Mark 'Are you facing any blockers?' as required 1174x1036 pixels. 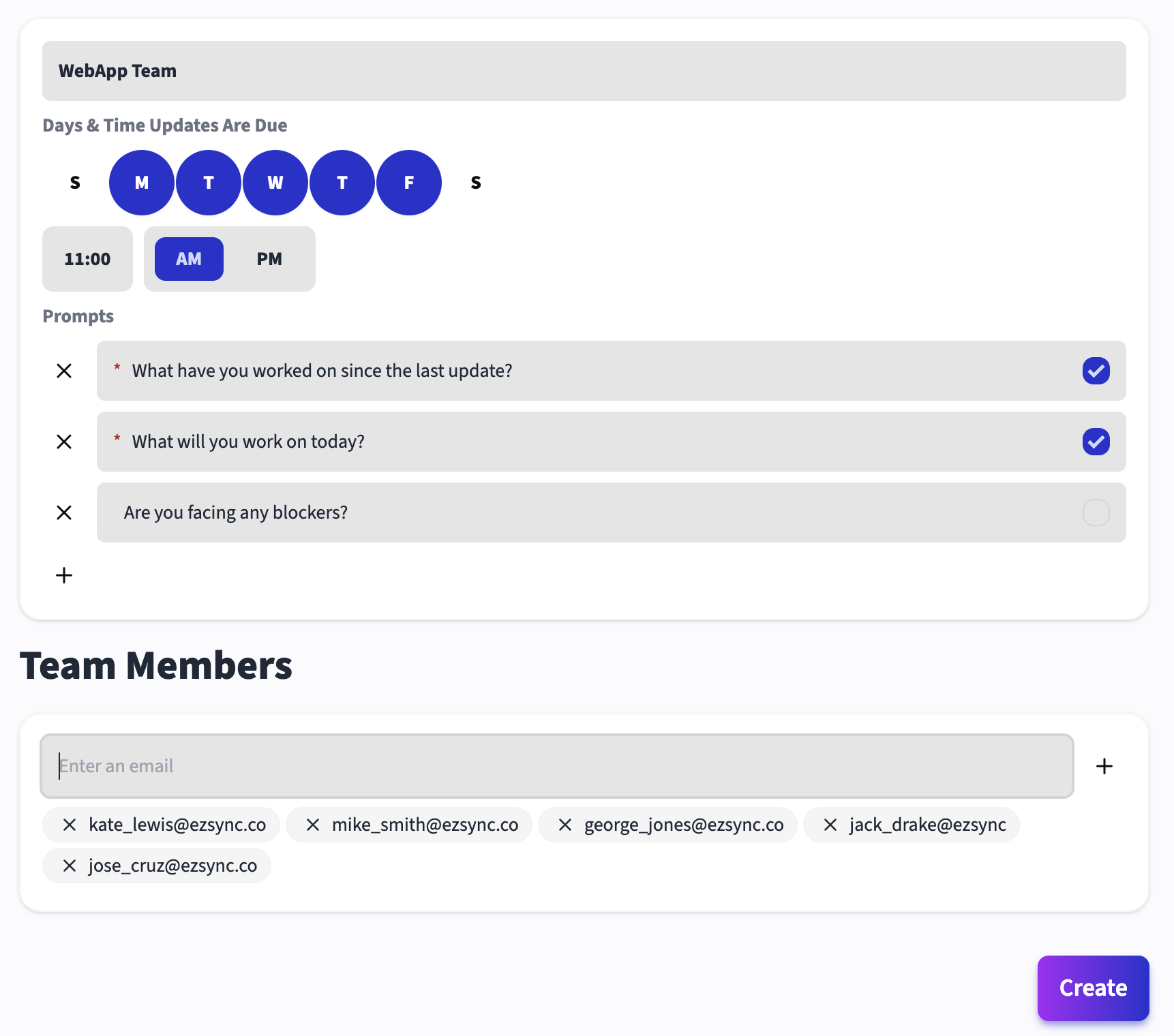click(x=1096, y=513)
